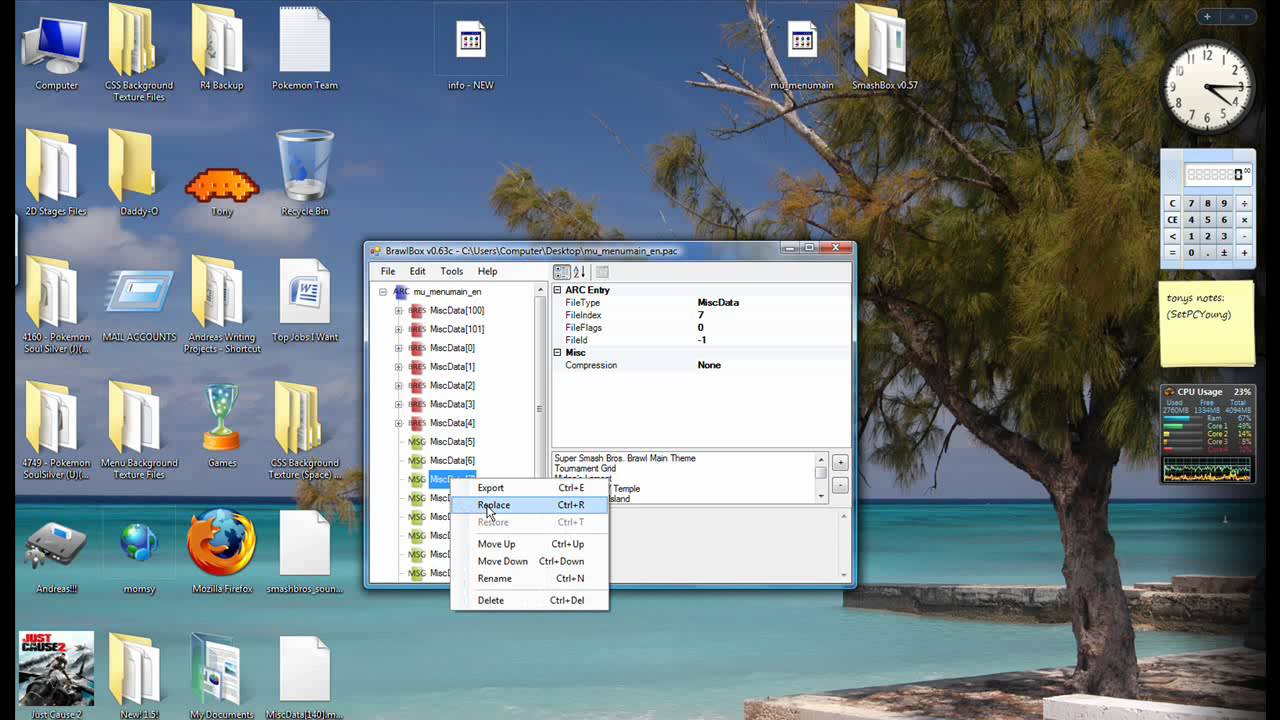The width and height of the screenshot is (1280, 720).
Task: Select the Top Jobs I Want document
Action: [x=305, y=300]
